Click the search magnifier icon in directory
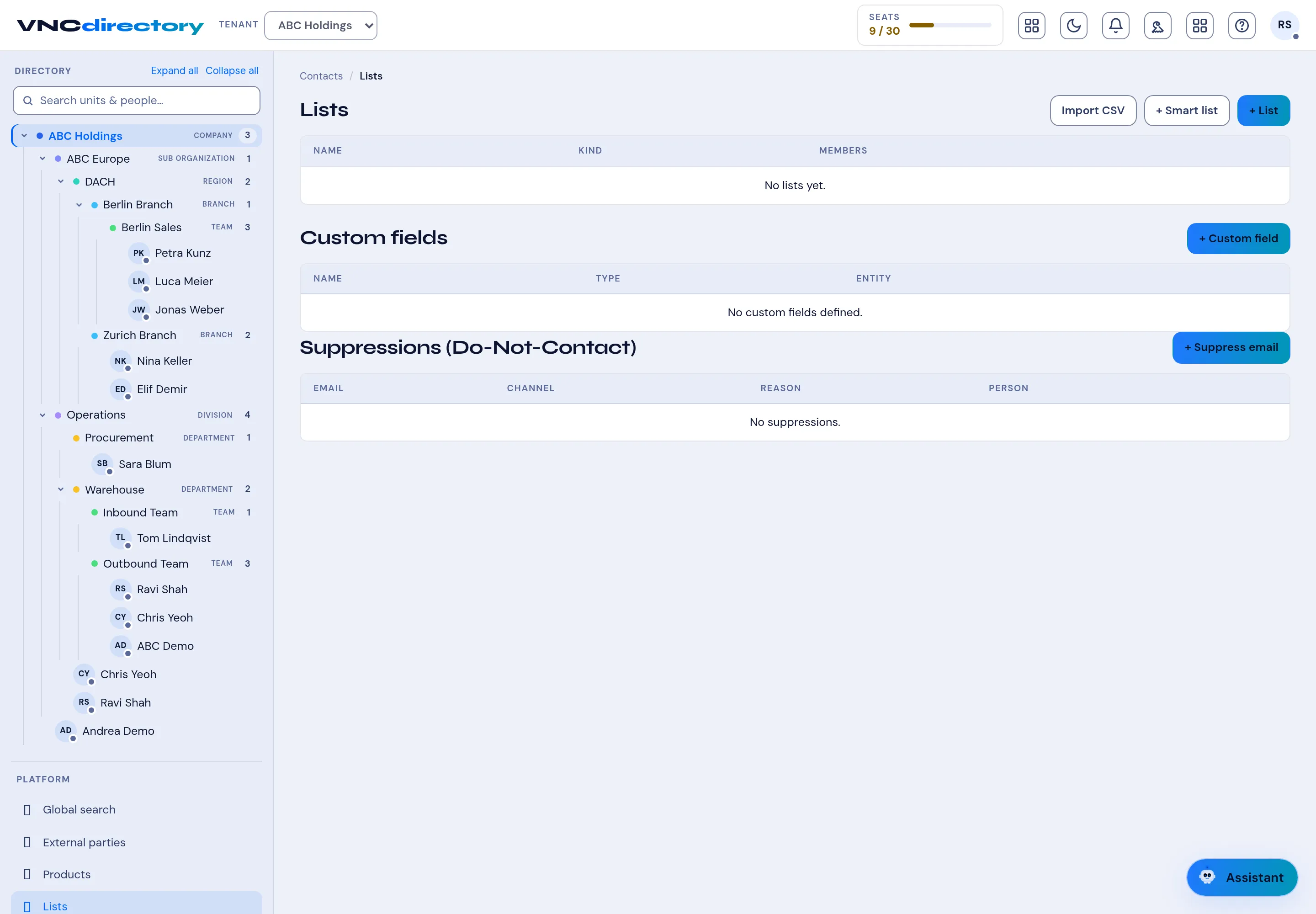This screenshot has height=914, width=1316. (27, 101)
